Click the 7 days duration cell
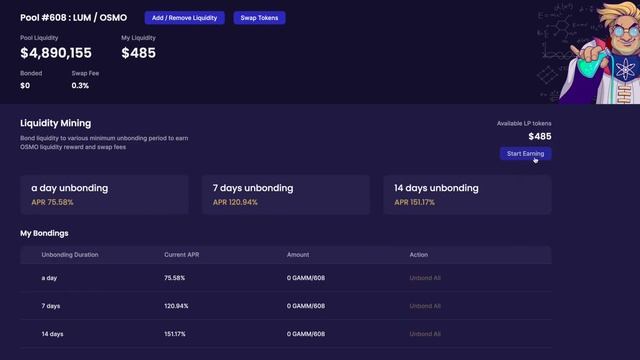This screenshot has height=360, width=640. pos(51,306)
